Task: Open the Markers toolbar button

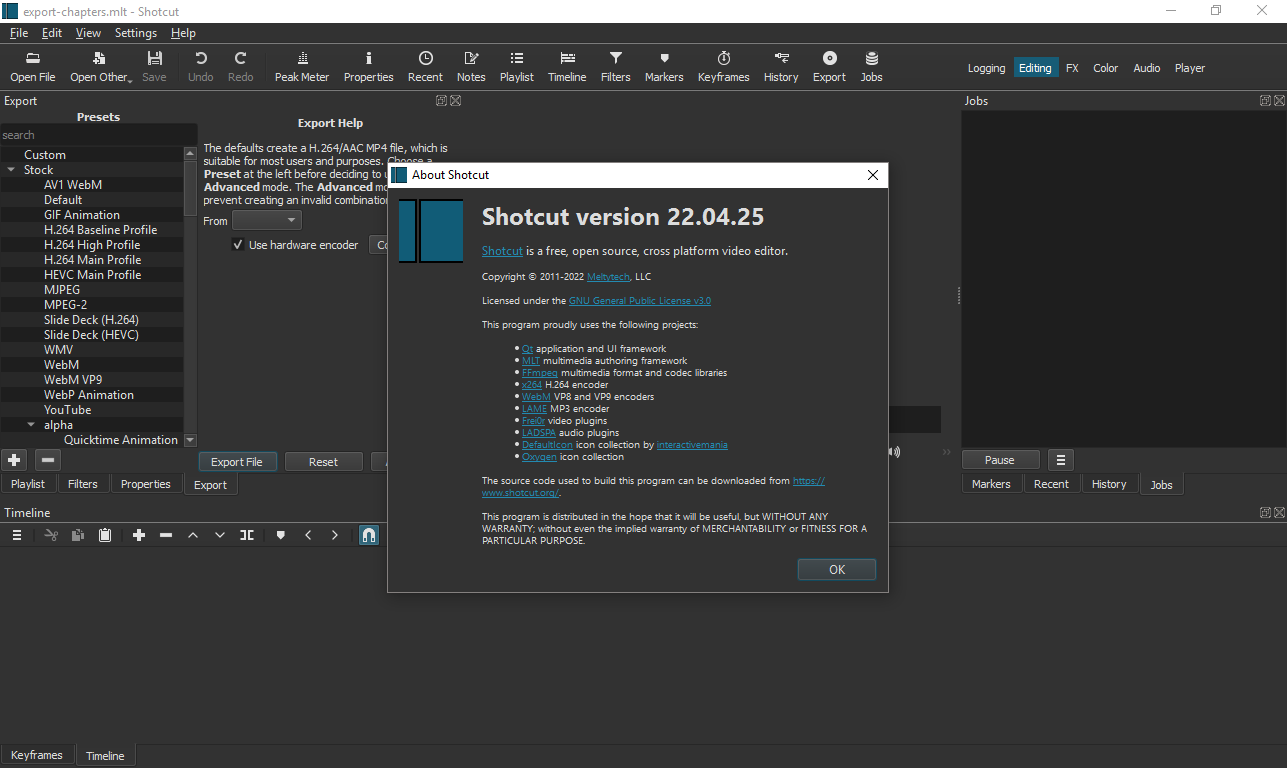Action: coord(664,66)
